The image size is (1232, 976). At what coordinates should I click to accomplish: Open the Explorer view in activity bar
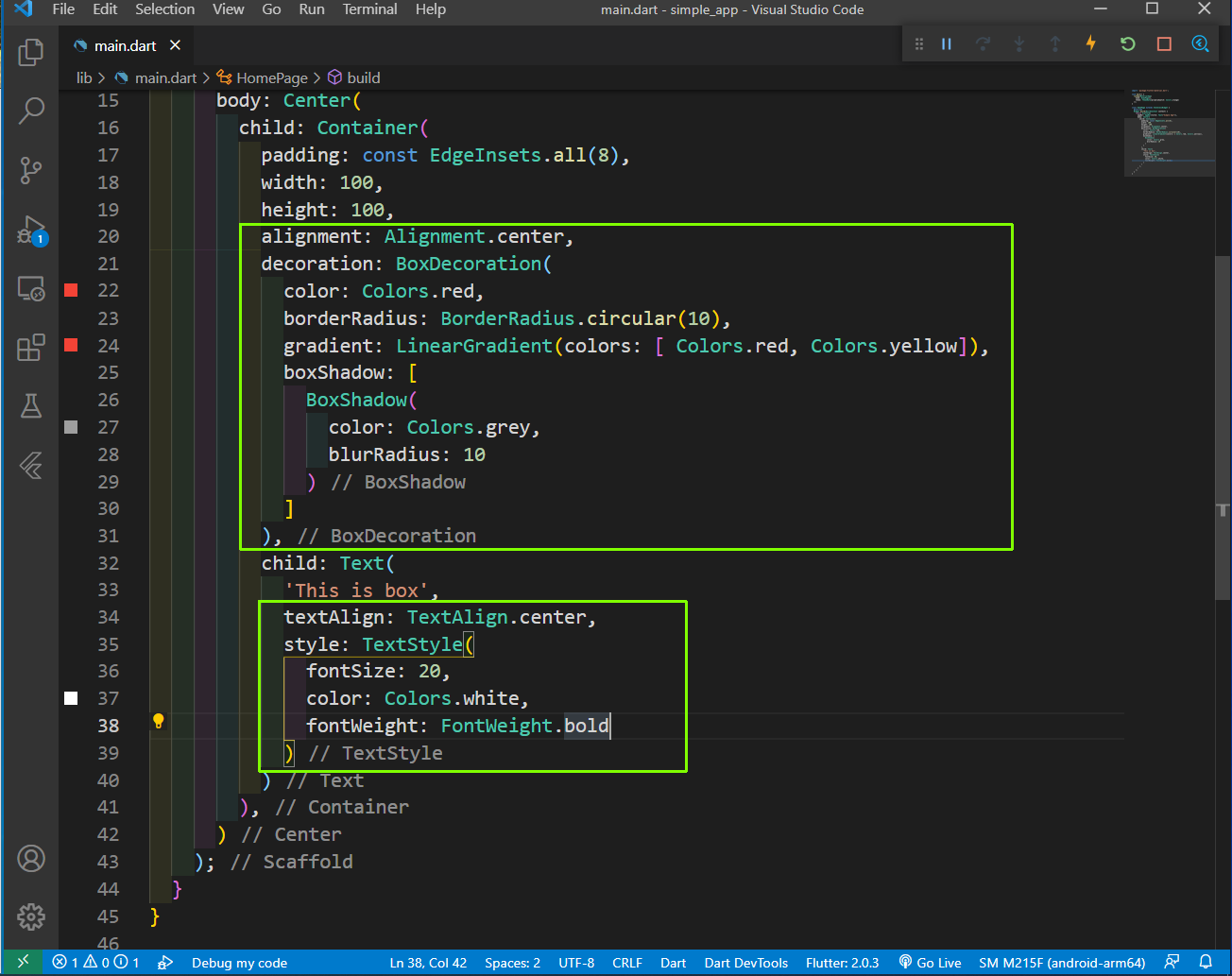(30, 52)
